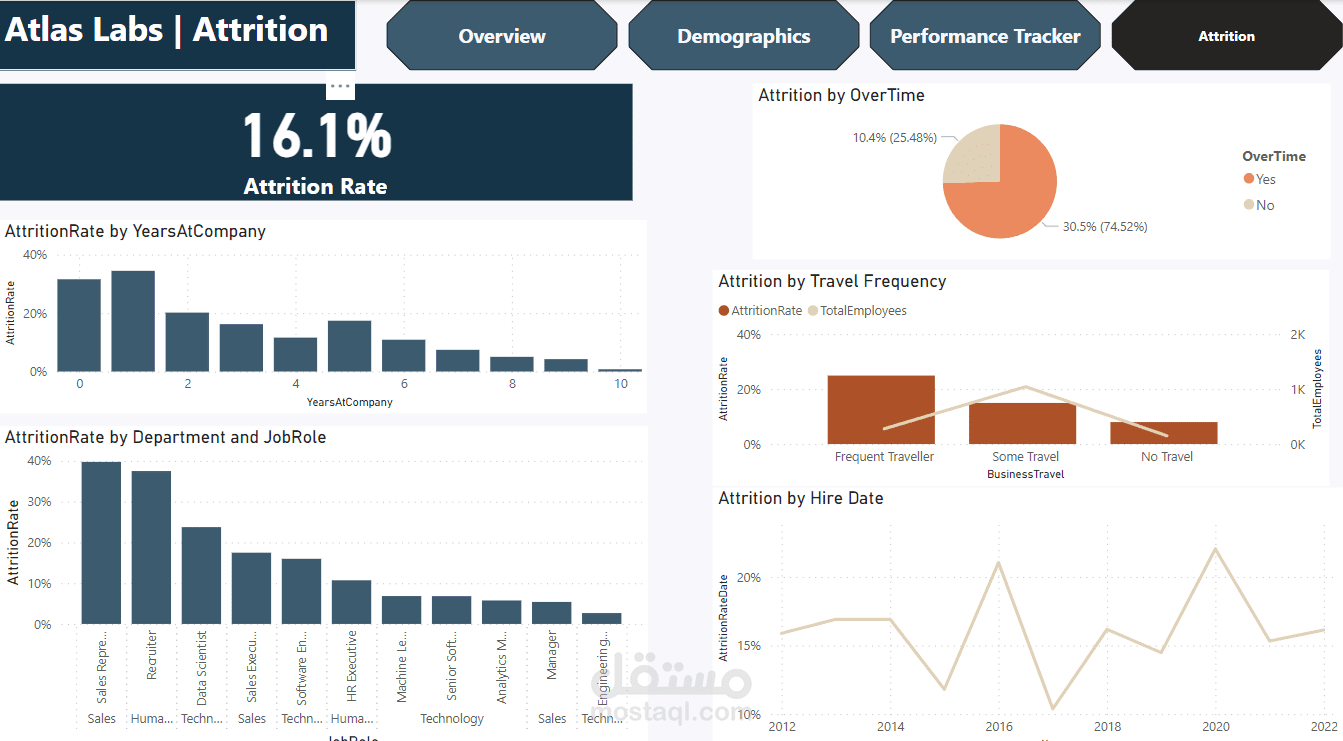Select the YearsAtCompany 0 bar

click(79, 325)
